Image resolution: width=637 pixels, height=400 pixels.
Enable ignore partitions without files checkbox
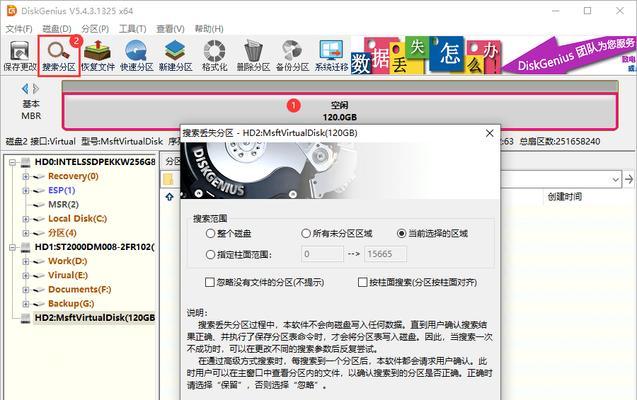(x=210, y=282)
